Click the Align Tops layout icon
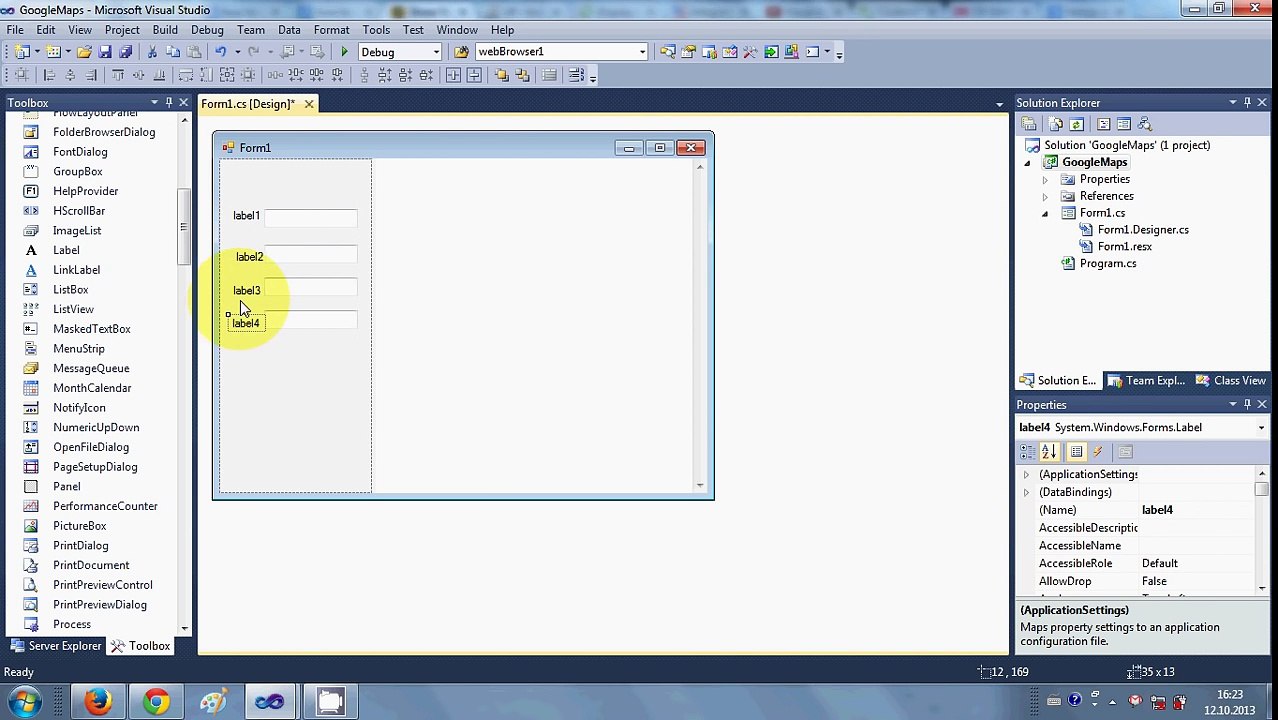 118,75
